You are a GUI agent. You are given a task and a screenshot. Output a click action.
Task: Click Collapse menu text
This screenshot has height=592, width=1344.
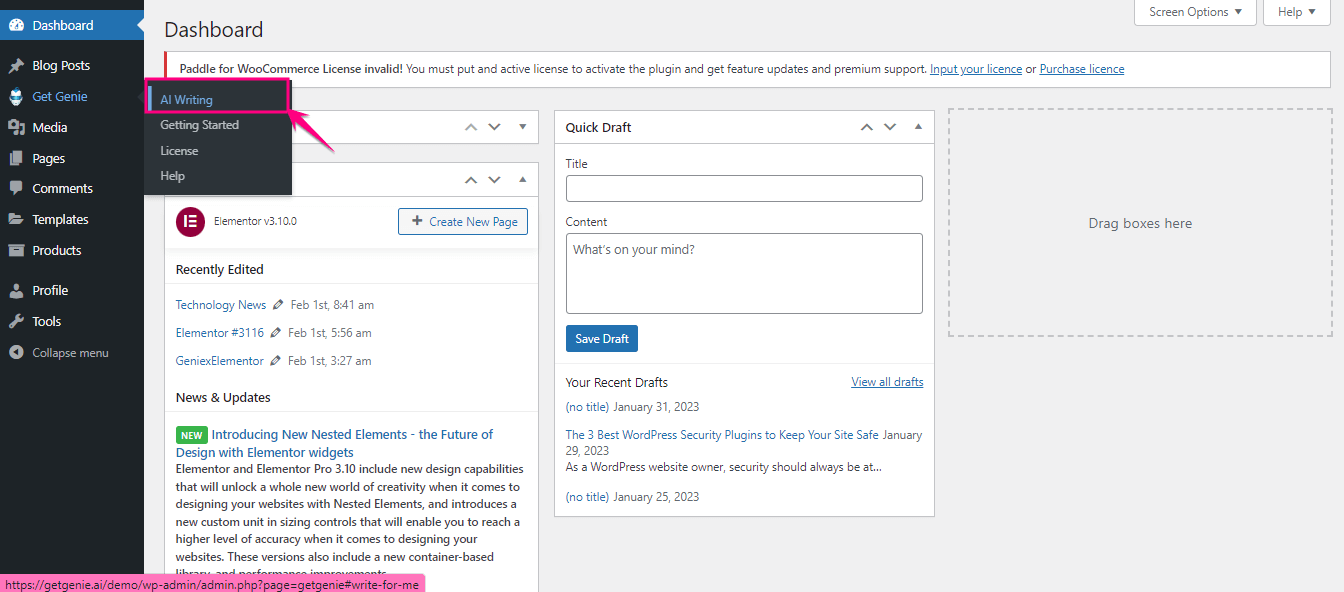tap(70, 353)
